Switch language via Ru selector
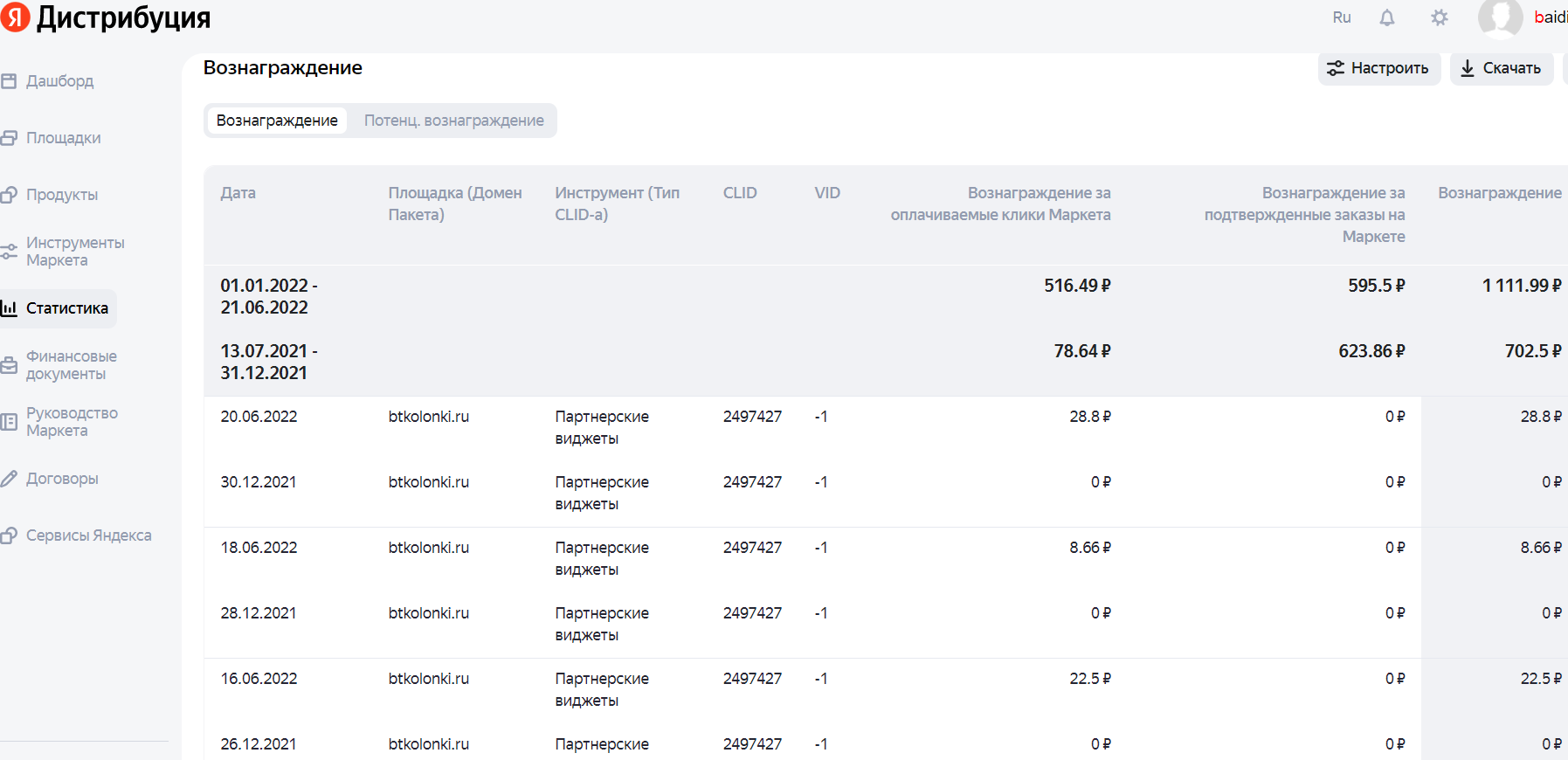The width and height of the screenshot is (1568, 760). [1342, 17]
